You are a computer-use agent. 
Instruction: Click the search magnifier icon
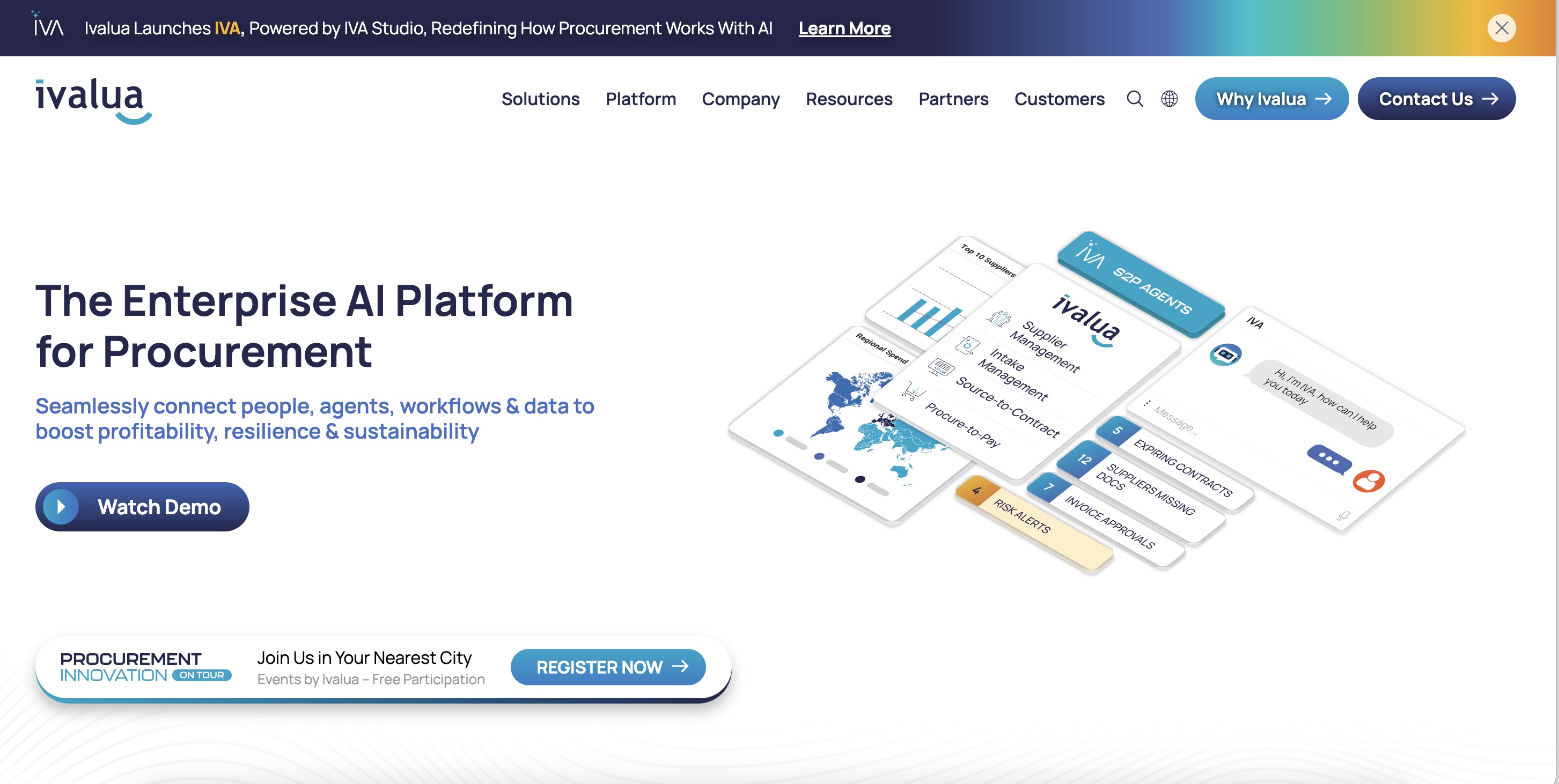1135,99
